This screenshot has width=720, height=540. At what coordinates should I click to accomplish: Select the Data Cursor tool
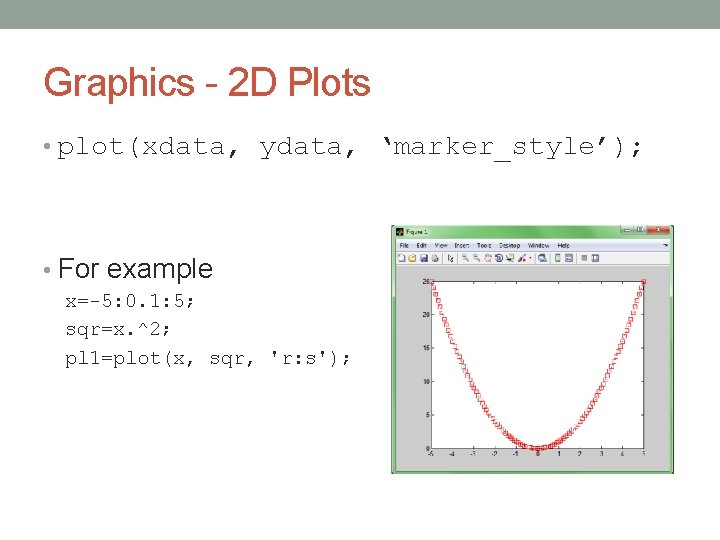click(x=510, y=258)
